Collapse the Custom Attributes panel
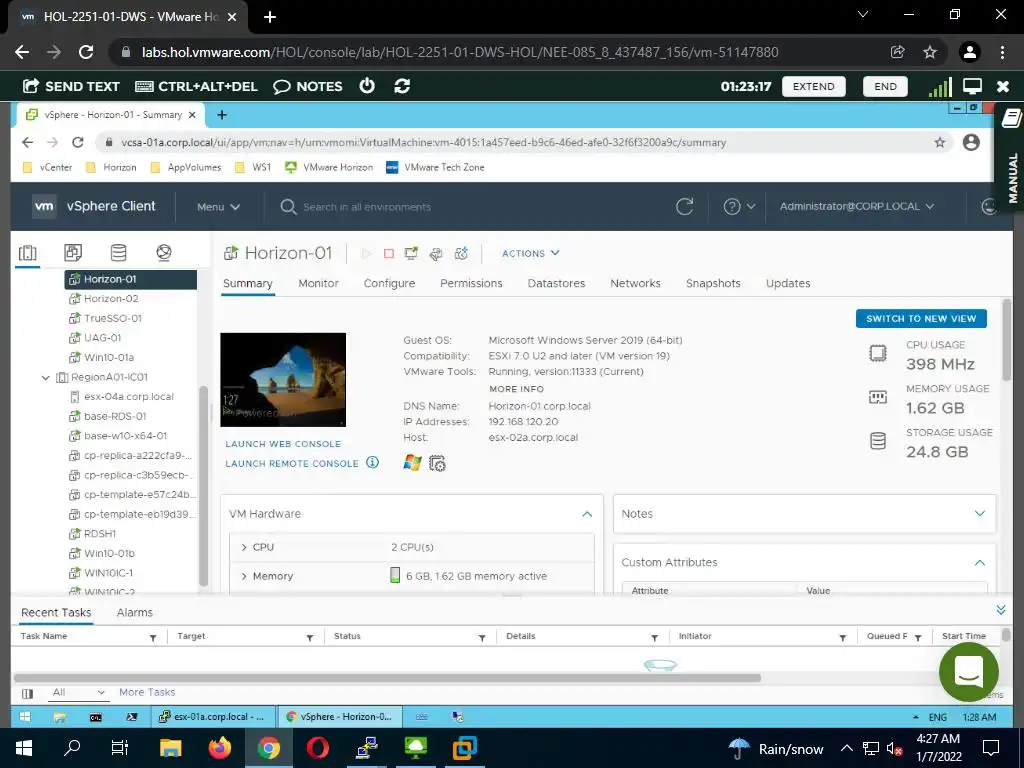The width and height of the screenshot is (1024, 768). point(980,562)
